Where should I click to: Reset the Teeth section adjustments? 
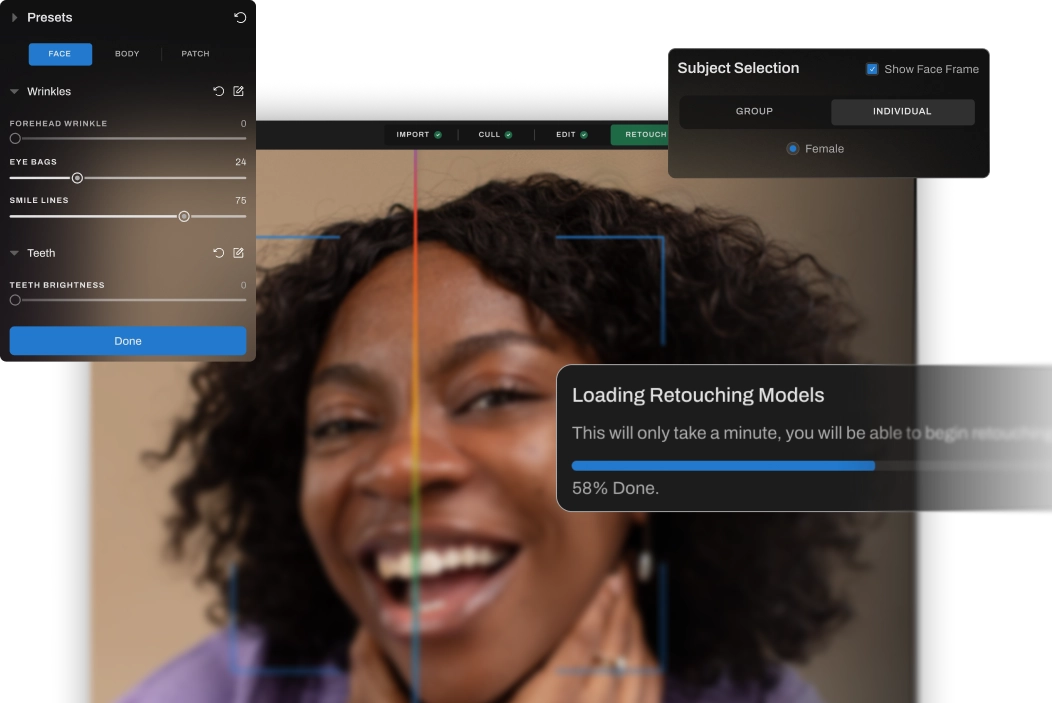(x=218, y=253)
